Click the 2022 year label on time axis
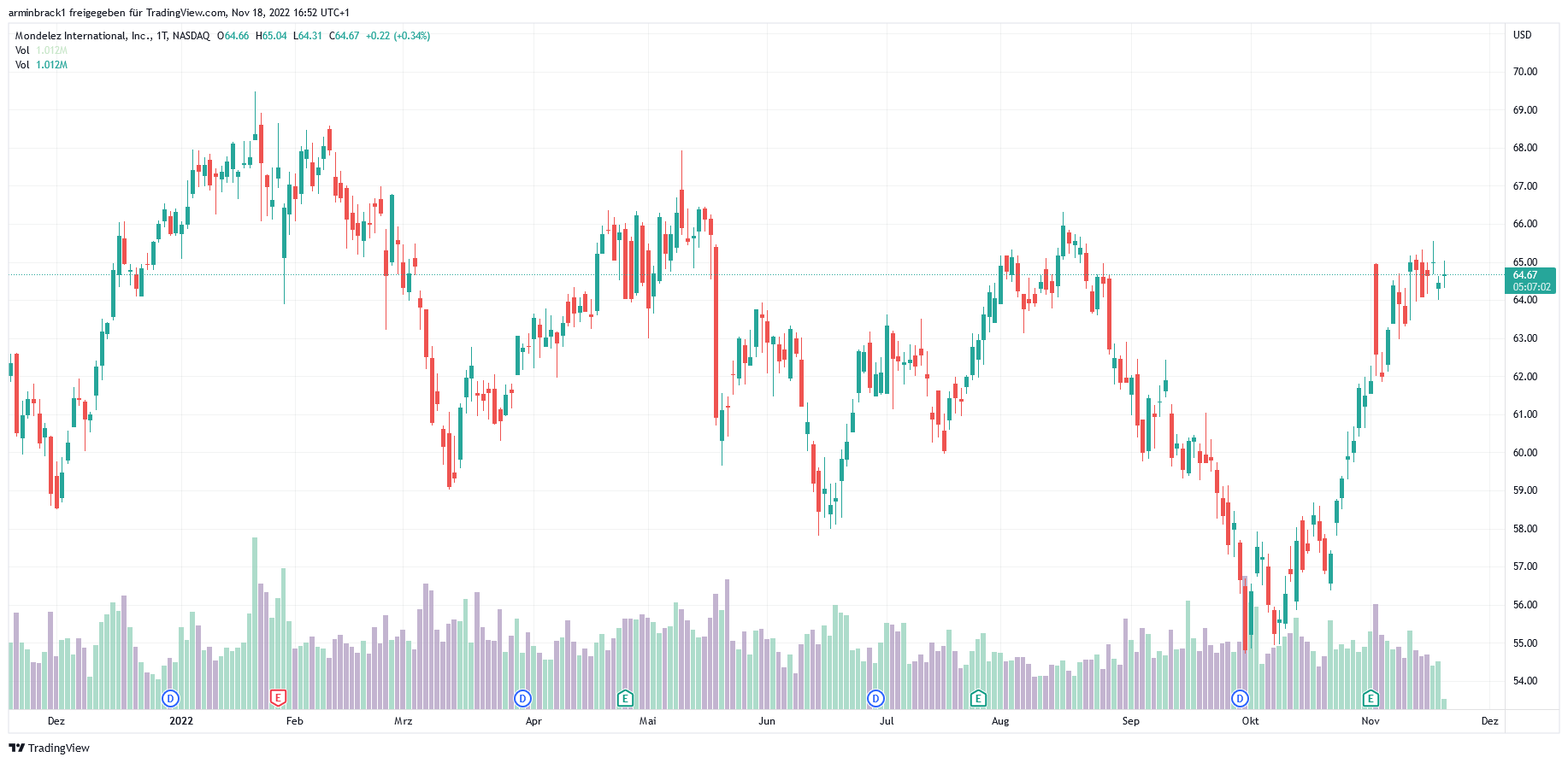Screen dimensions: 1568x763 coord(181,721)
